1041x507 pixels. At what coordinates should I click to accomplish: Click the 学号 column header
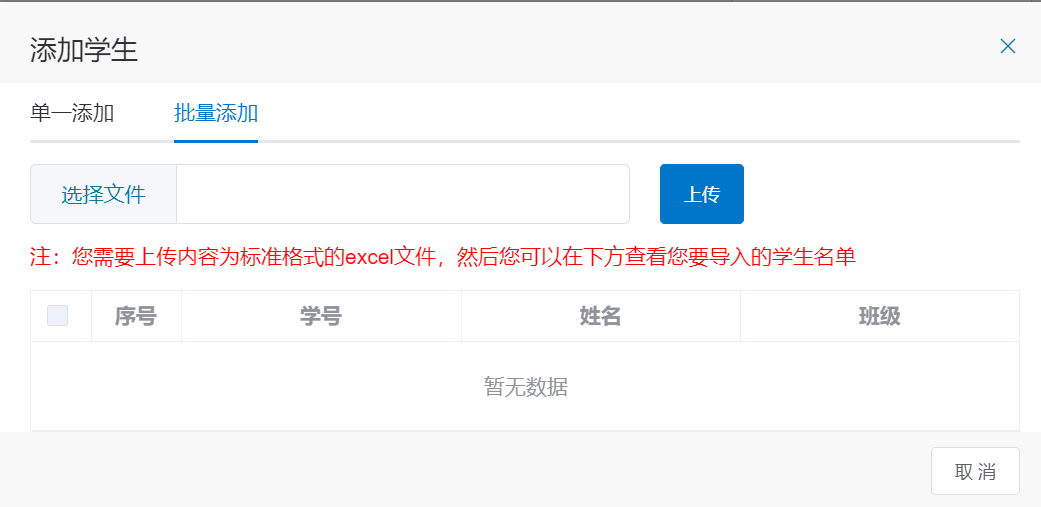(321, 317)
